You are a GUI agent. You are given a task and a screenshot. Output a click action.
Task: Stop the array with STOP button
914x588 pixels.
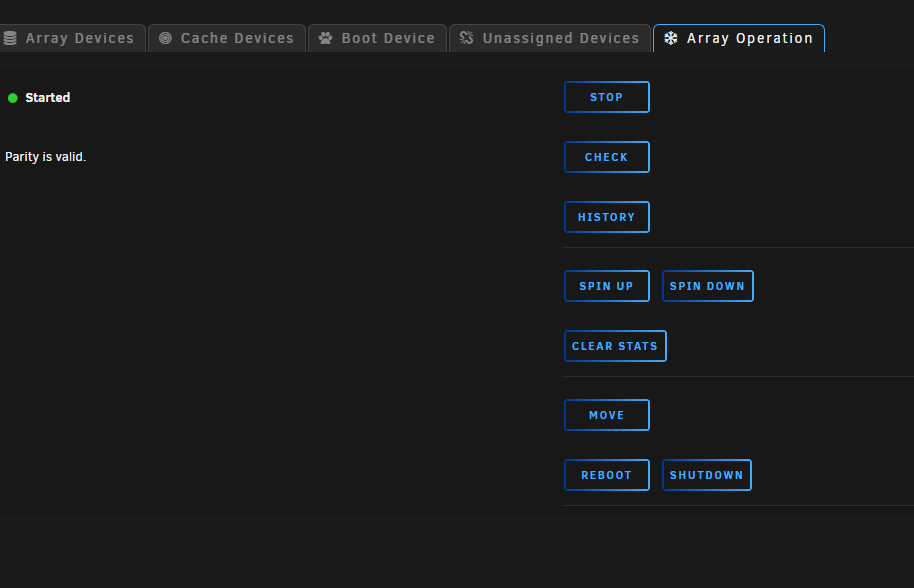tap(607, 97)
